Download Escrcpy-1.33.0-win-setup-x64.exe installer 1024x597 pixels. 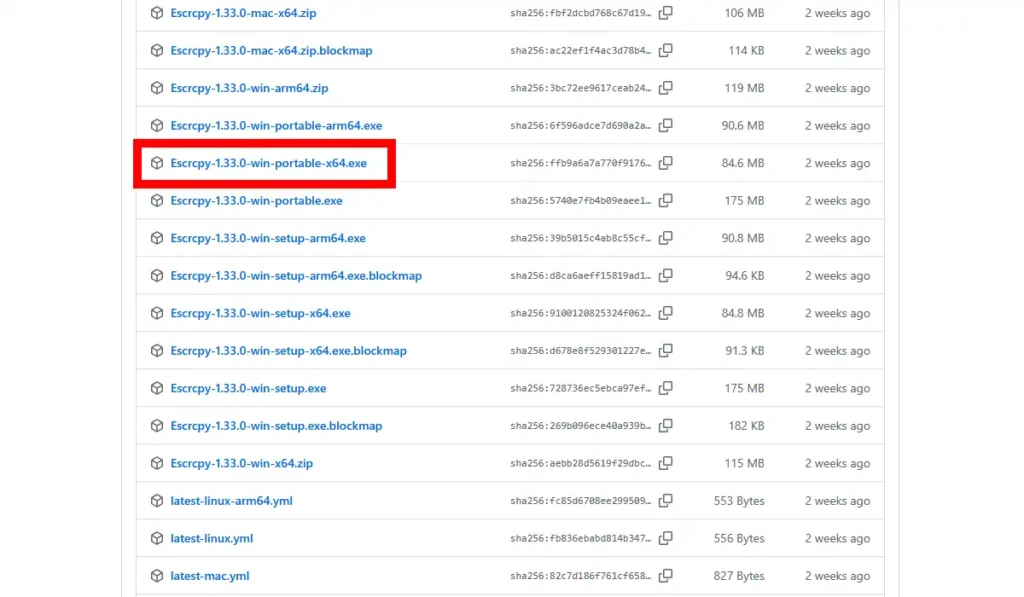[260, 313]
